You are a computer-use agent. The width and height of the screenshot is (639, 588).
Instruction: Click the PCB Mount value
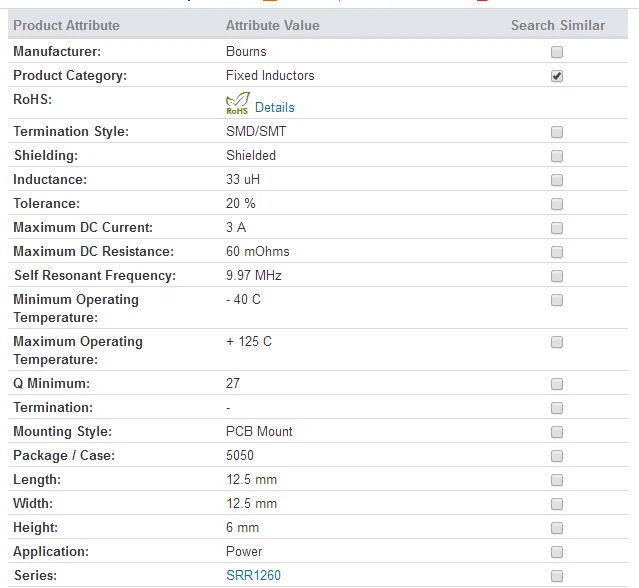pyautogui.click(x=259, y=432)
